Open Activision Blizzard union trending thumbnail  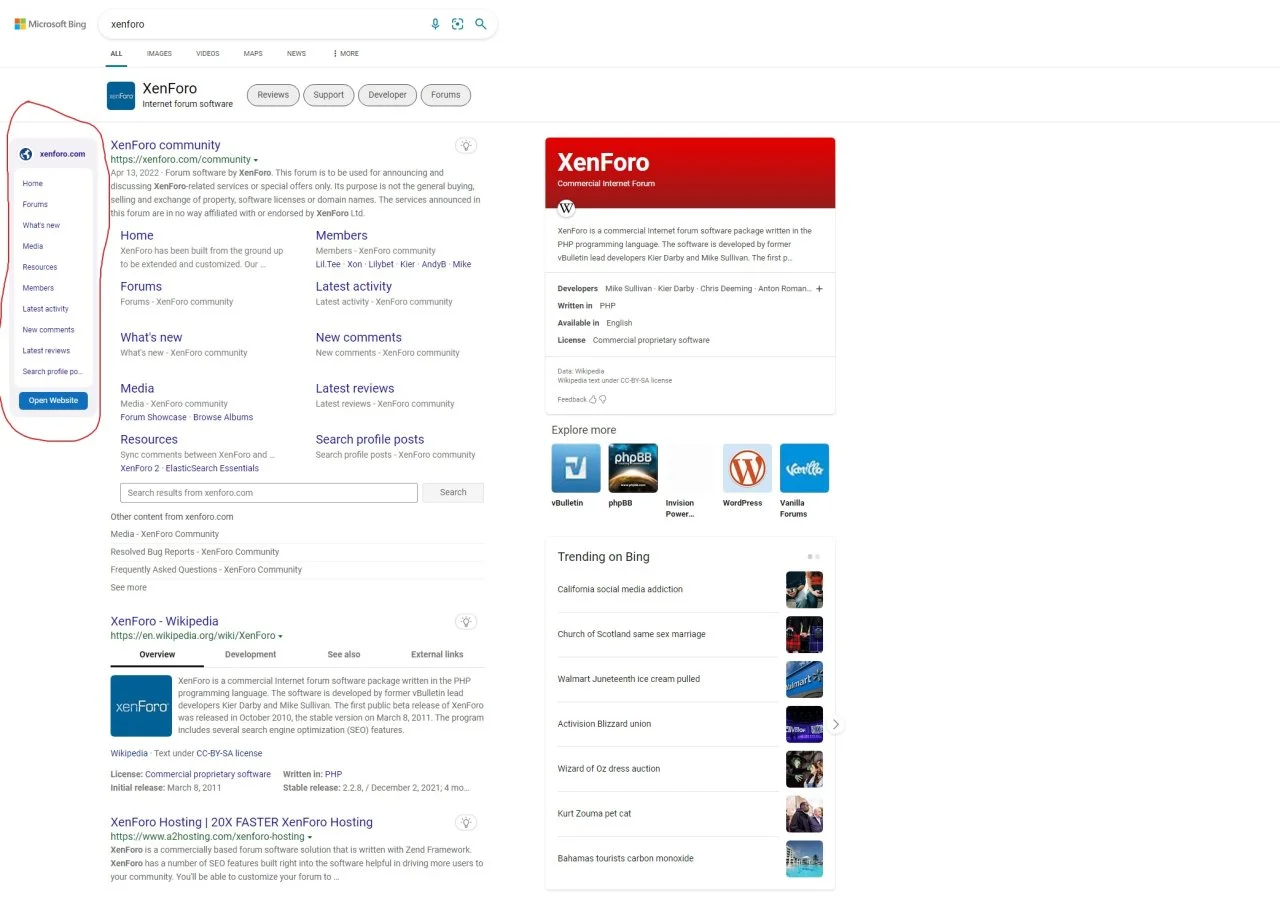804,724
